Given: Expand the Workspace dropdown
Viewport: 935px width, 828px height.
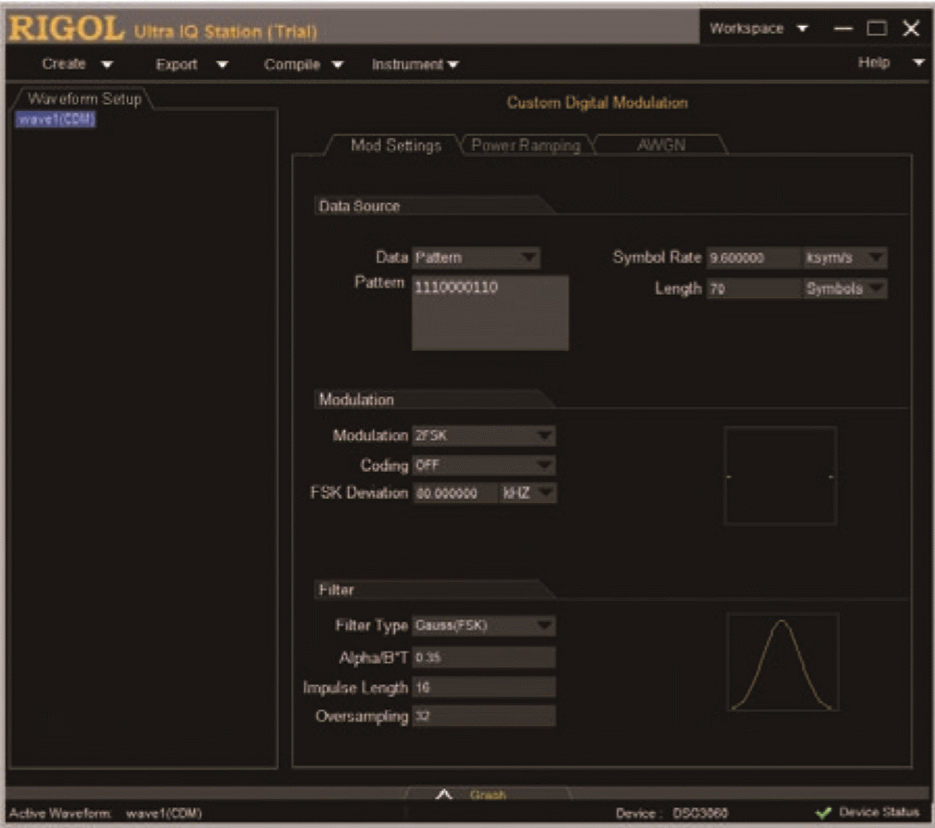Looking at the screenshot, I should [x=758, y=29].
